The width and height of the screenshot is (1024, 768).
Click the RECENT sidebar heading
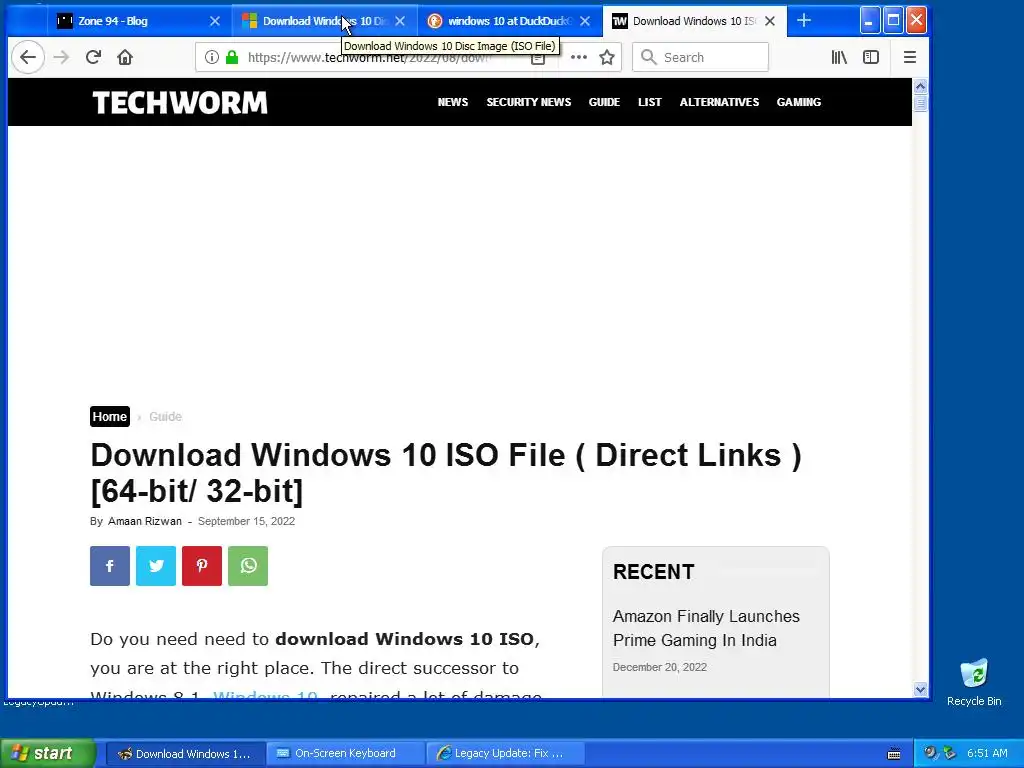(x=653, y=572)
